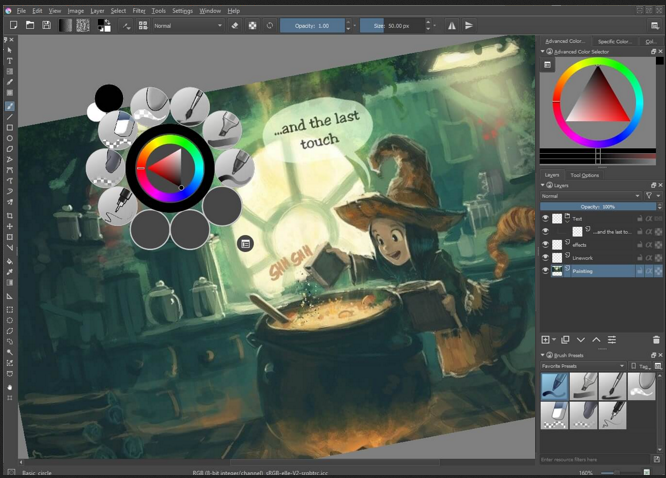Move layer up with the arrow icon
The width and height of the screenshot is (666, 478).
596,340
